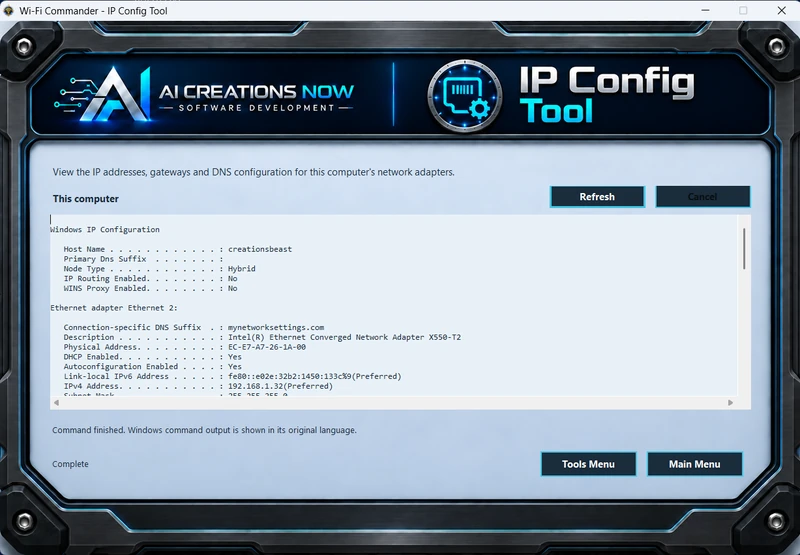This screenshot has height=555, width=800.
Task: Click the AI Creations Now logo
Action: point(204,95)
